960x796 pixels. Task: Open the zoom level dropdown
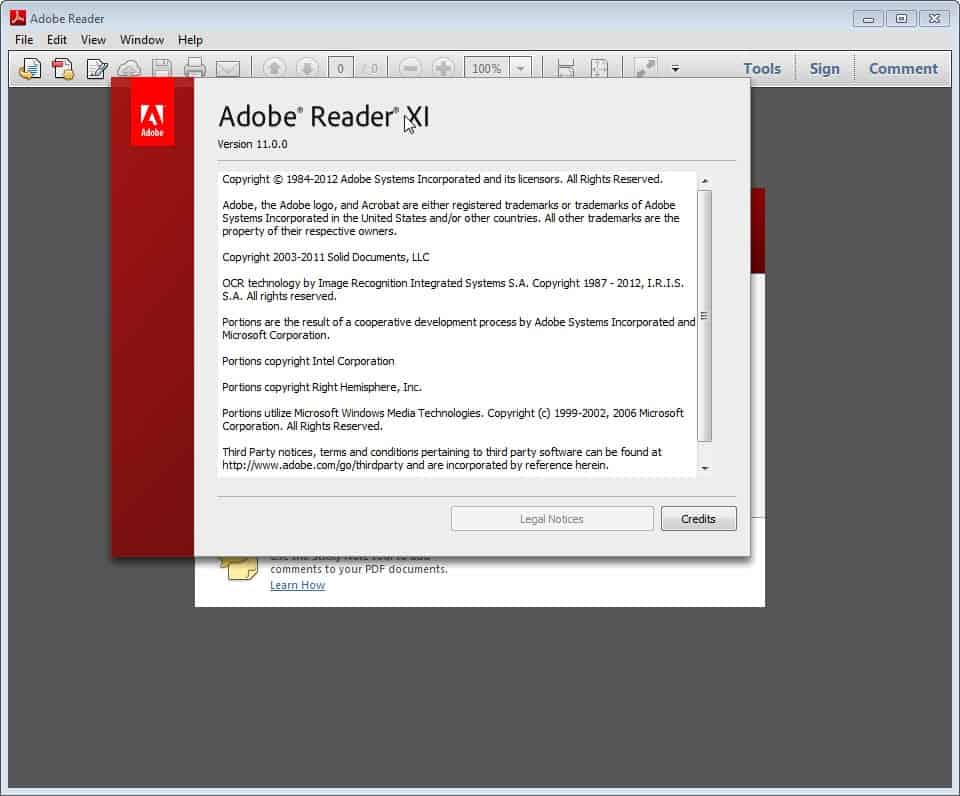coord(521,68)
